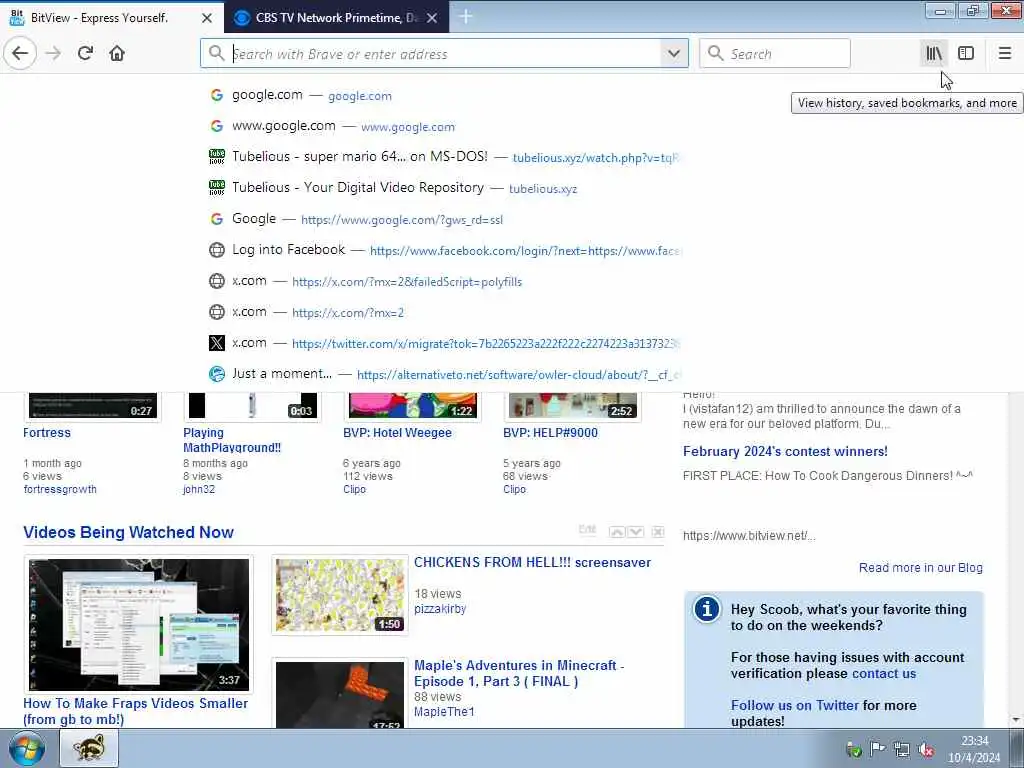Open the Library history and bookmarks button
The height and width of the screenshot is (768, 1024).
coord(934,54)
